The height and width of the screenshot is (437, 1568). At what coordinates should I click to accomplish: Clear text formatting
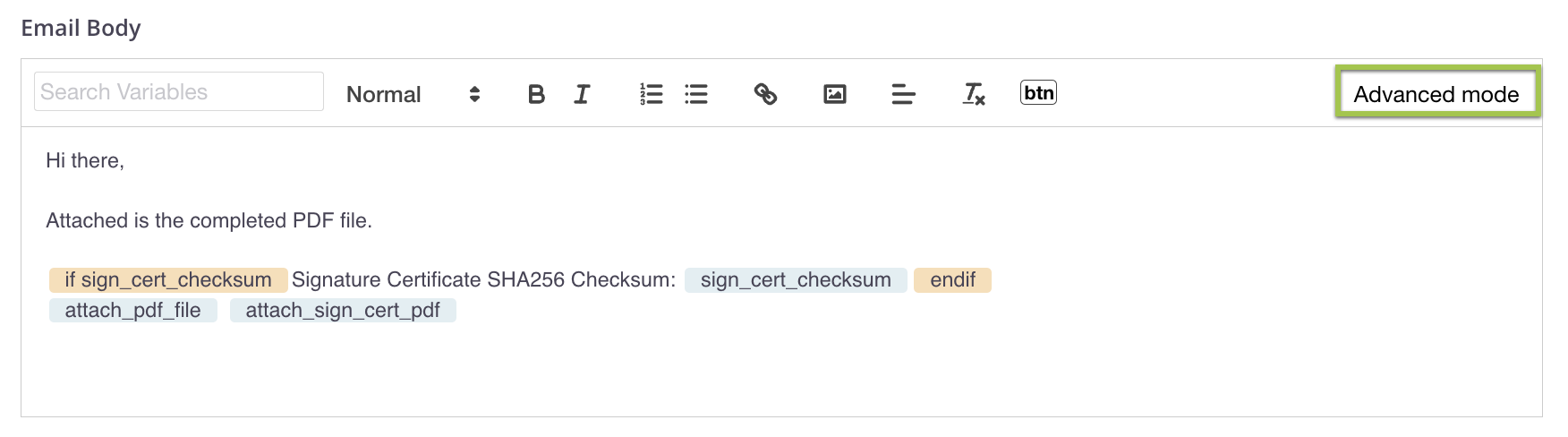coord(973,94)
